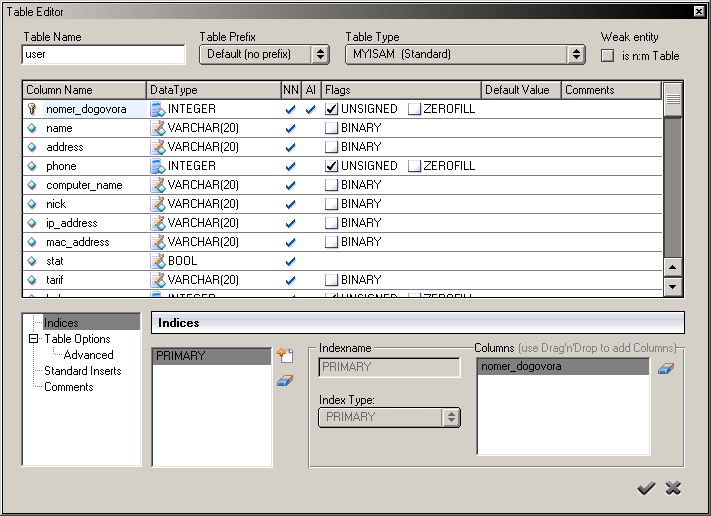Image resolution: width=711 pixels, height=516 pixels.
Task: Select PRIMARY in the index list
Action: (x=212, y=356)
